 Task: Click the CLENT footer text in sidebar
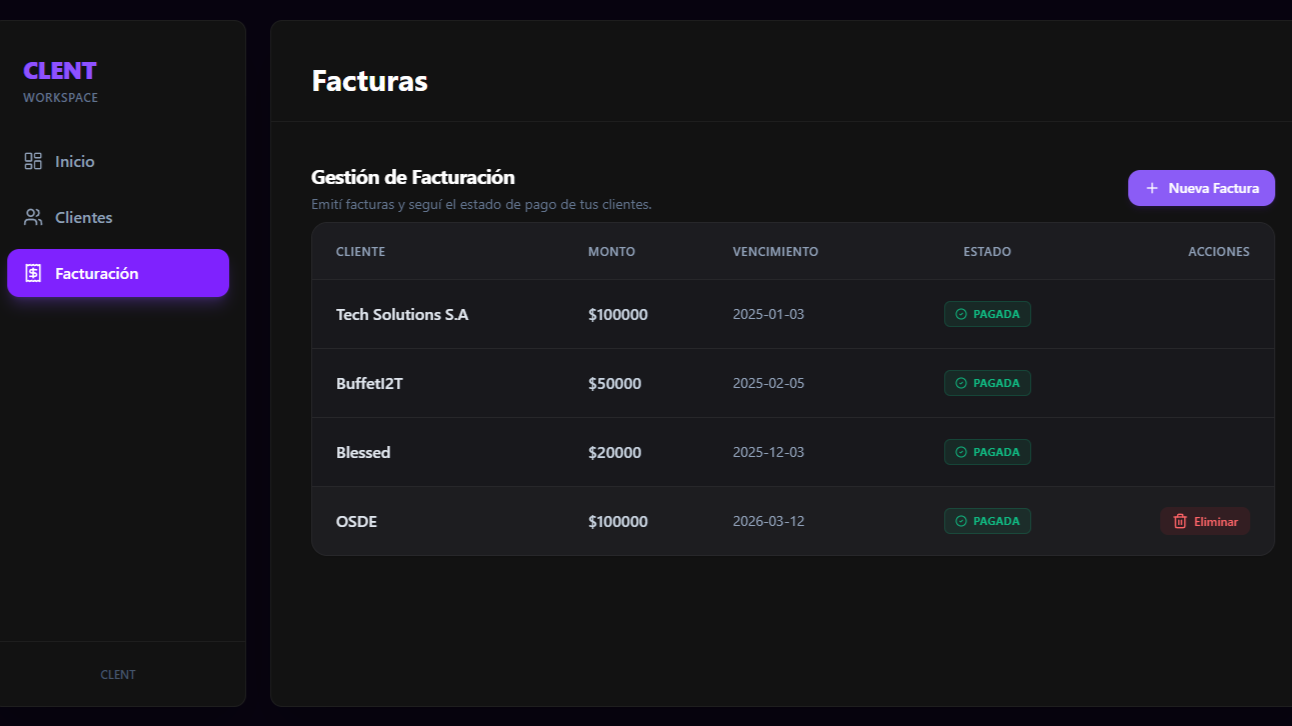(x=118, y=674)
